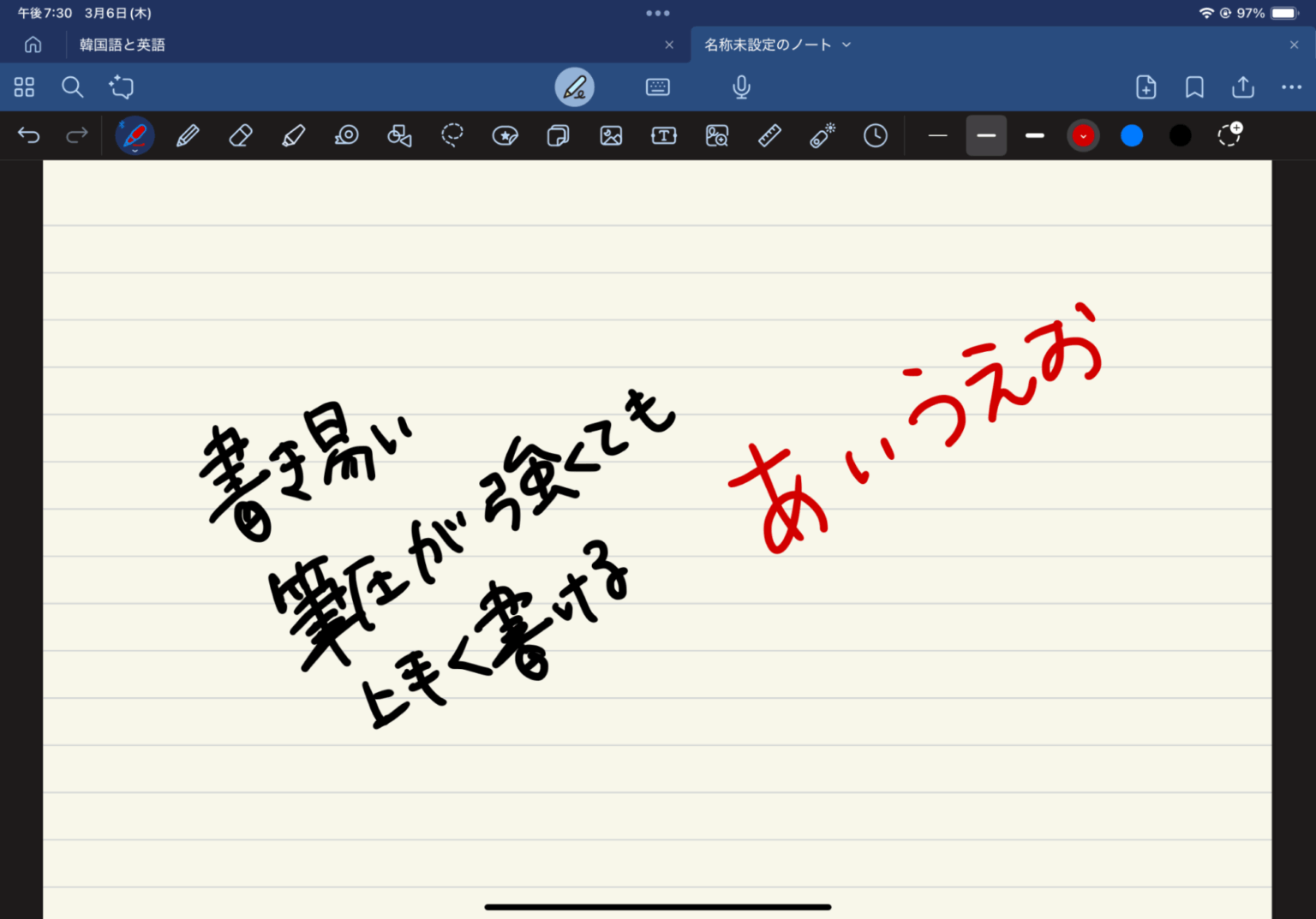Expand the 名称未設定のノート title dropdown chevron
Image resolution: width=1316 pixels, height=919 pixels.
click(x=846, y=45)
